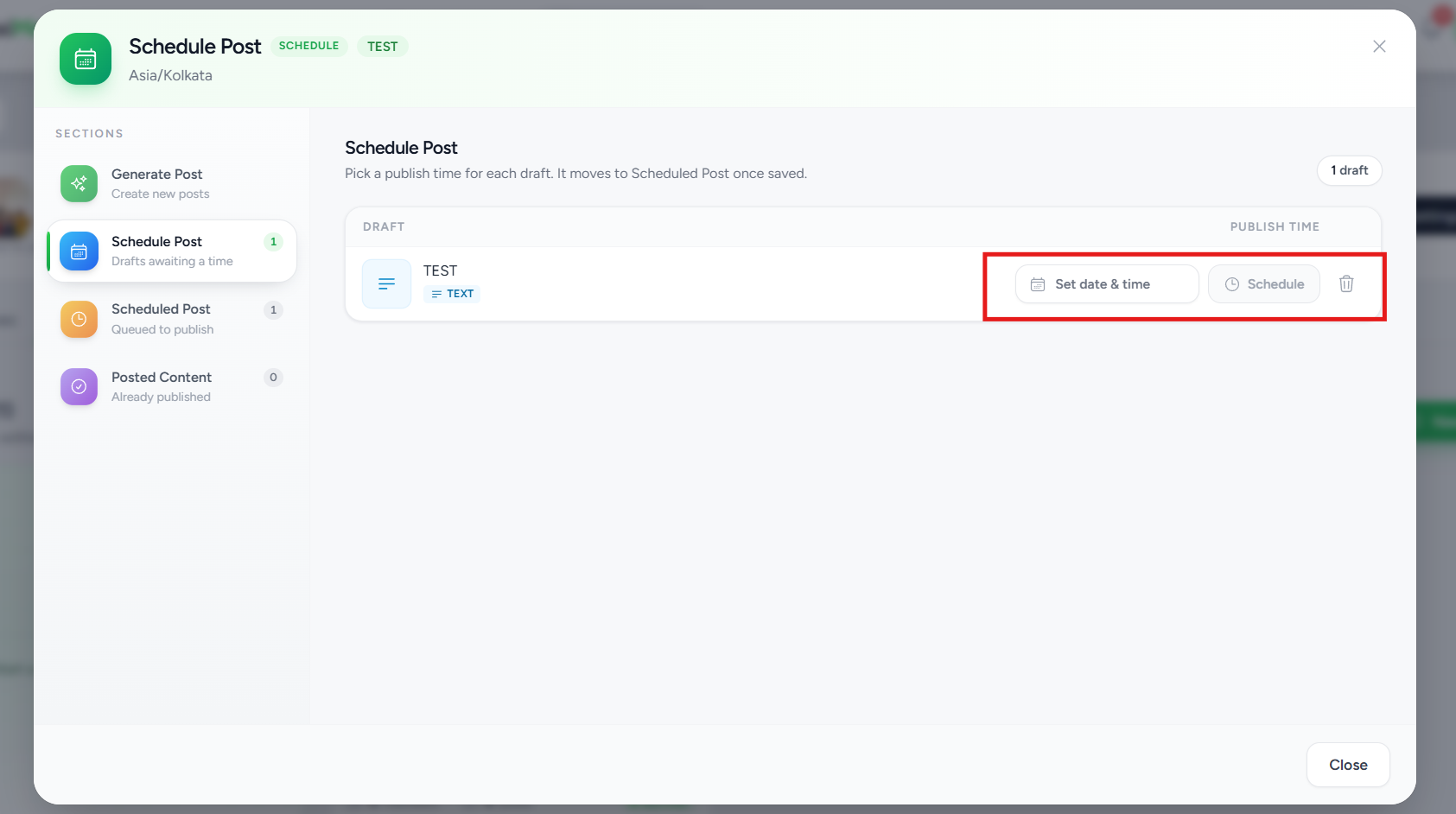Click the Scheduled Post count badge 1

pos(273,309)
